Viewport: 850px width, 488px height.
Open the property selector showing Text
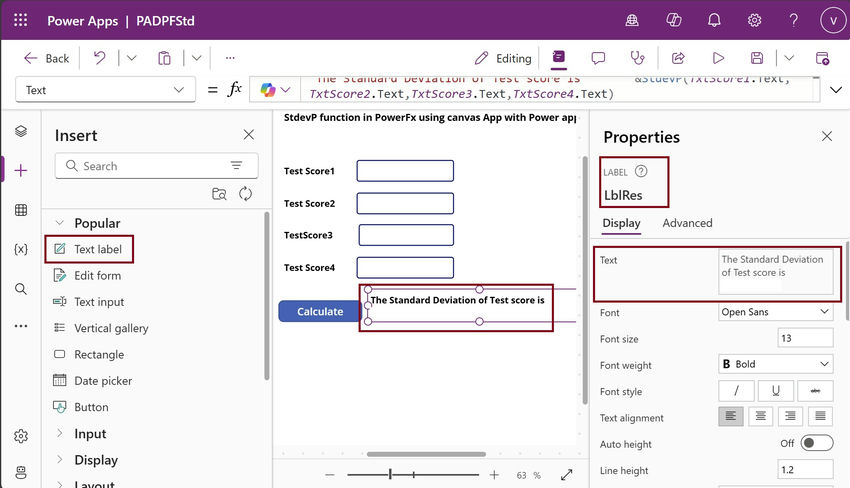105,89
